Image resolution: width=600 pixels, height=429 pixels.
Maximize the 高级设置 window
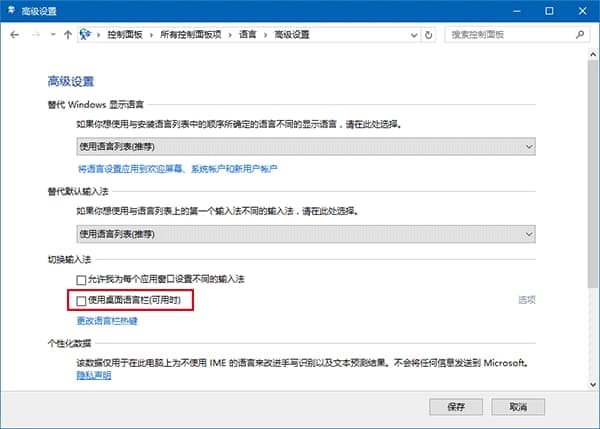click(549, 11)
